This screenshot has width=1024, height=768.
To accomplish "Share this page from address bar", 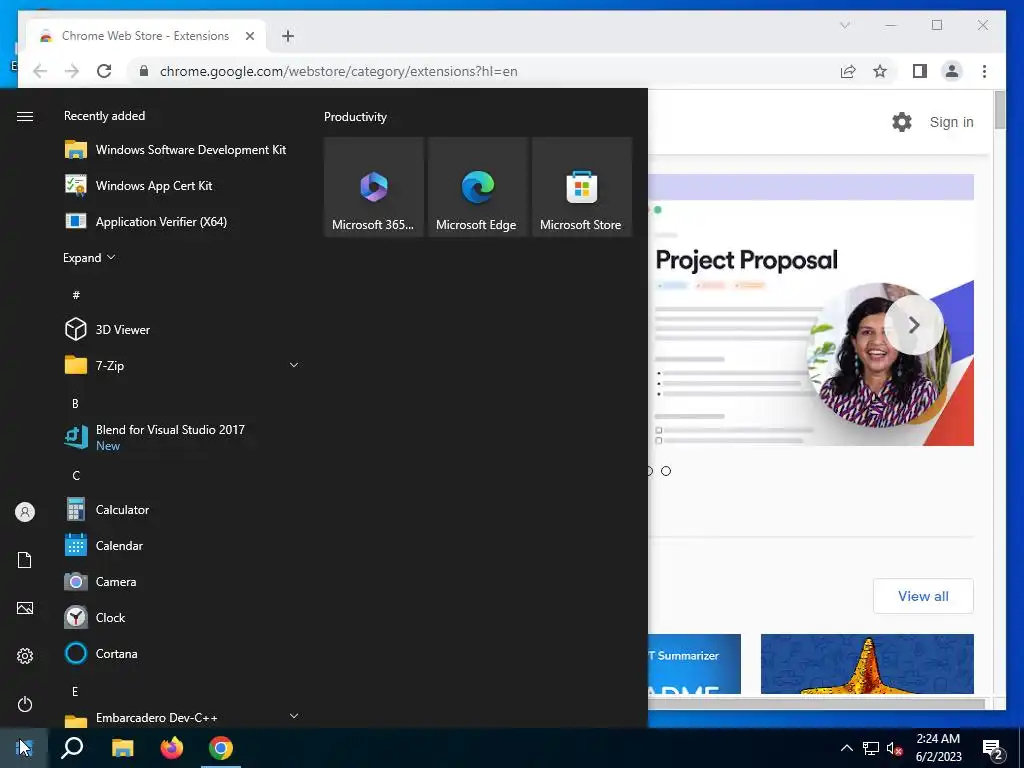I will [x=848, y=71].
